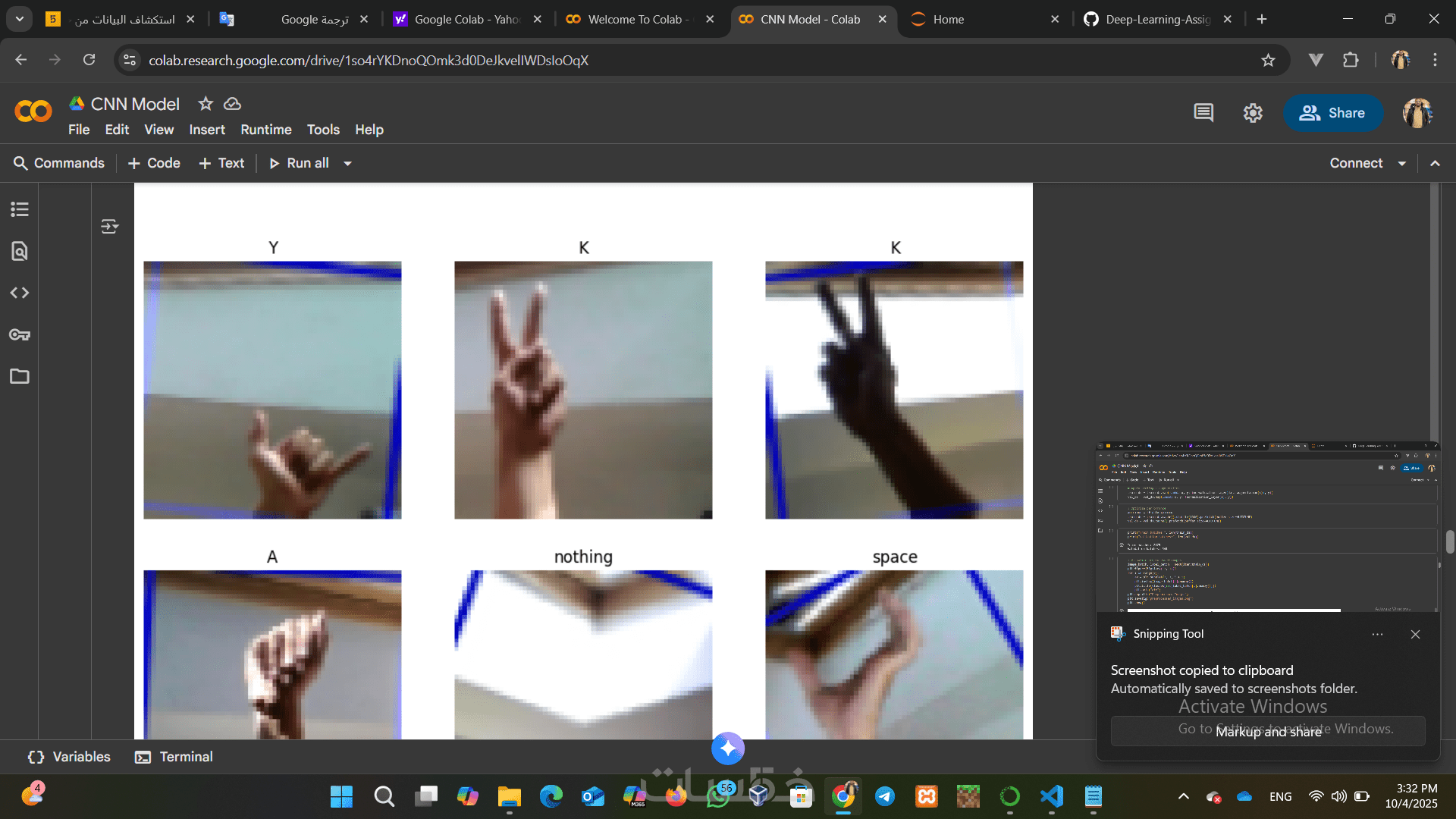Click the Share button
1456x819 pixels.
(1332, 113)
